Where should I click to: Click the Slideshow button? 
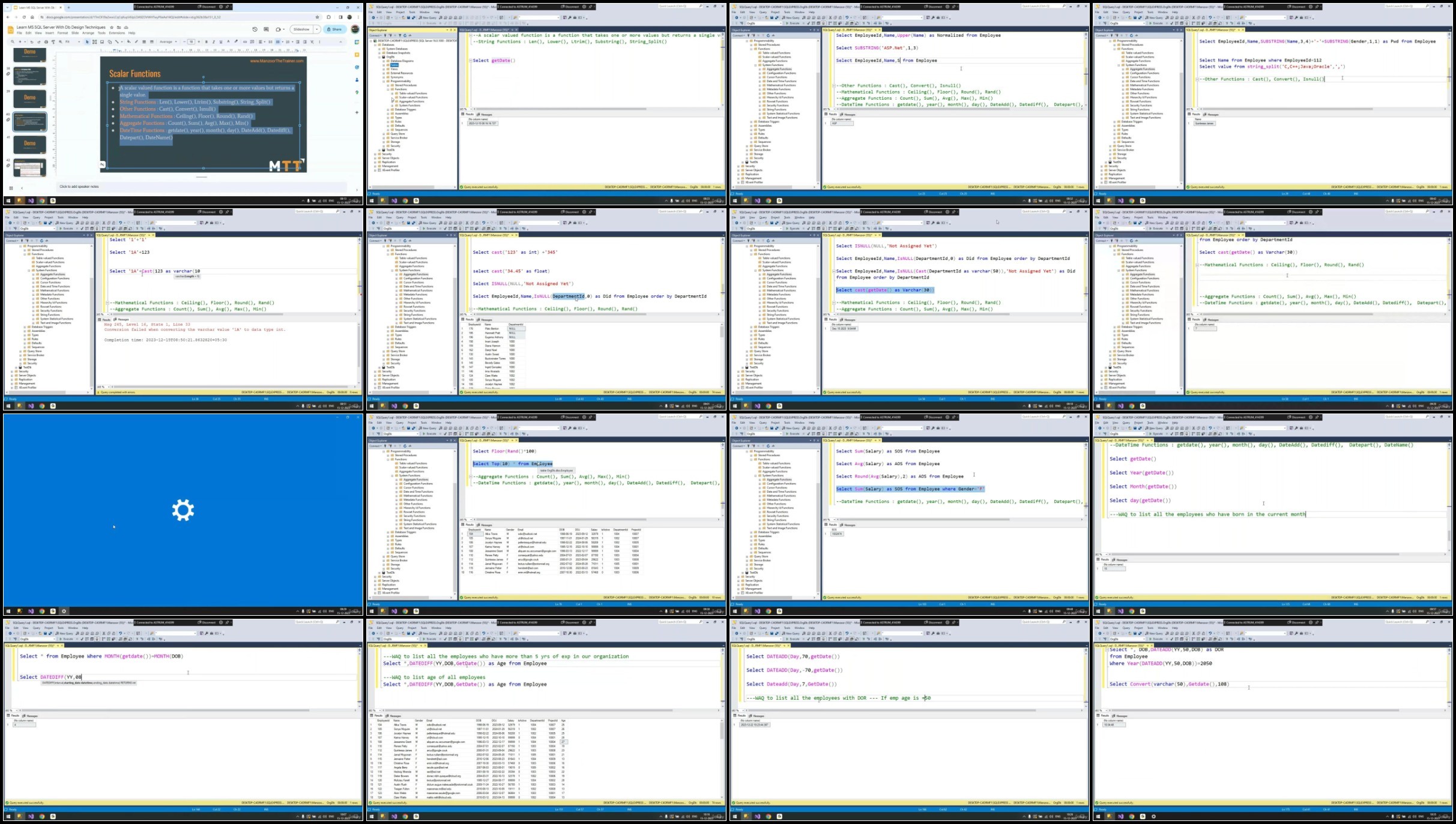coord(301,29)
